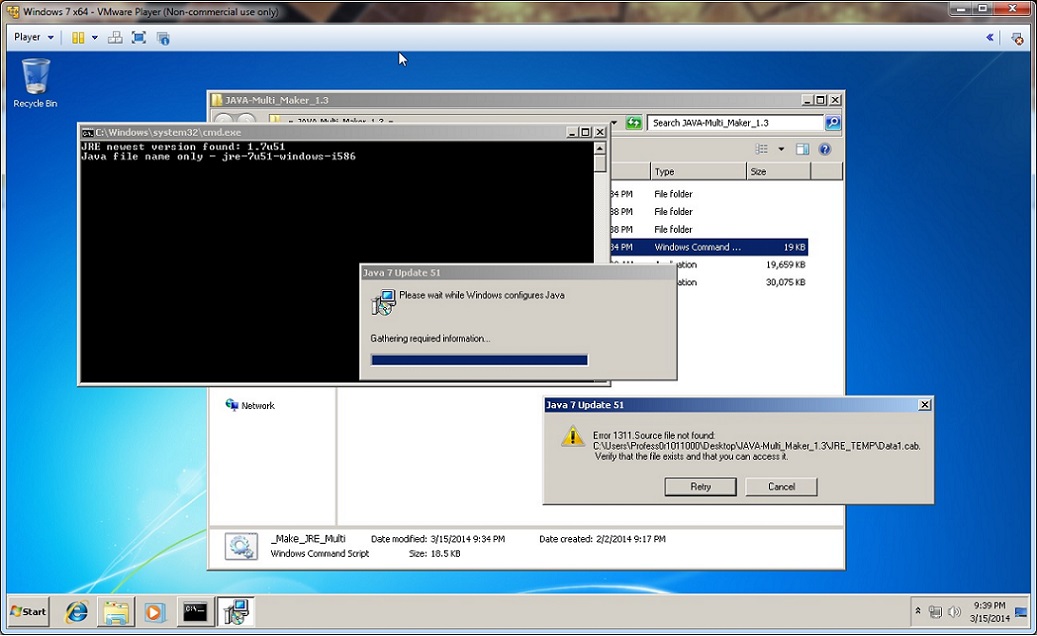Image resolution: width=1037 pixels, height=636 pixels.
Task: Open Windows Explorer taskbar icon
Action: coord(116,612)
